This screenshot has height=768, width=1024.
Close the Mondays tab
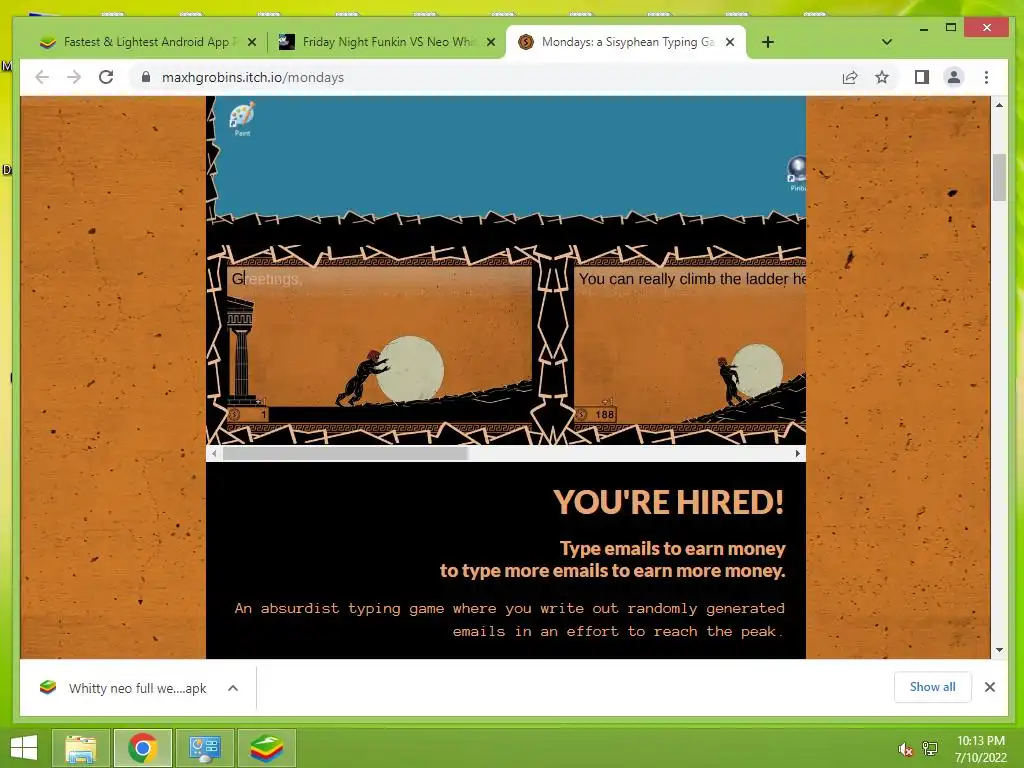[x=730, y=42]
